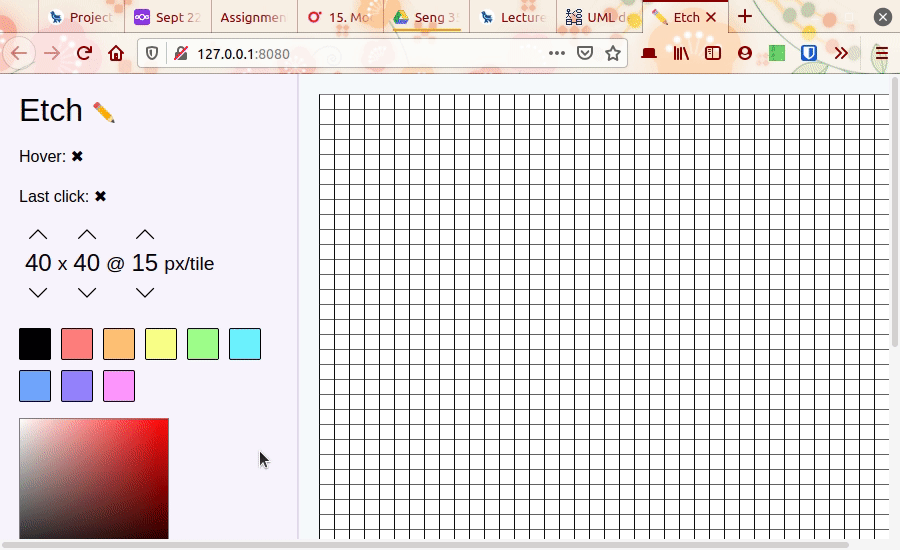Open the page actions three-dot menu

tap(557, 53)
